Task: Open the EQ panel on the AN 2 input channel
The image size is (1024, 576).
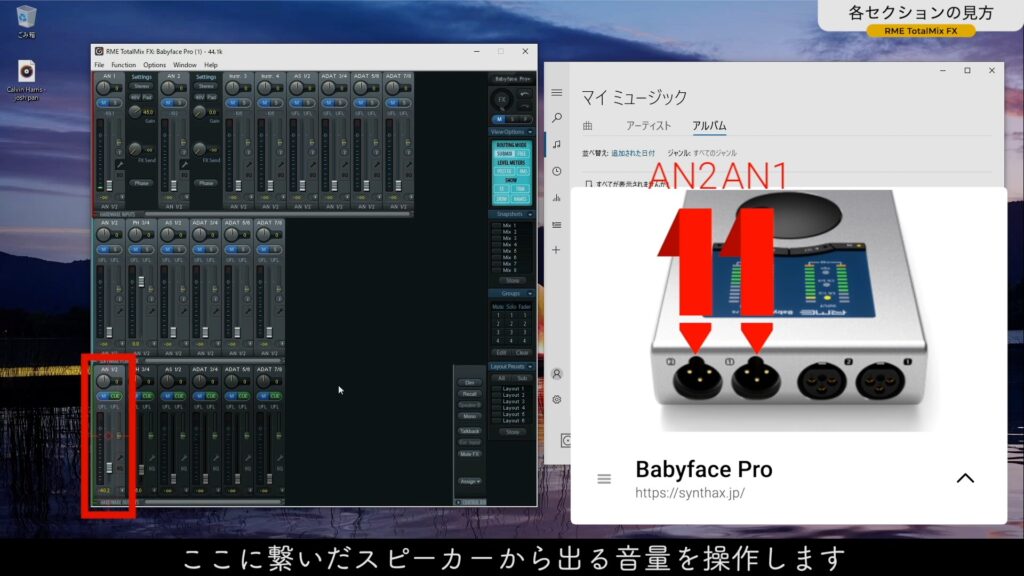Action: pyautogui.click(x=184, y=175)
